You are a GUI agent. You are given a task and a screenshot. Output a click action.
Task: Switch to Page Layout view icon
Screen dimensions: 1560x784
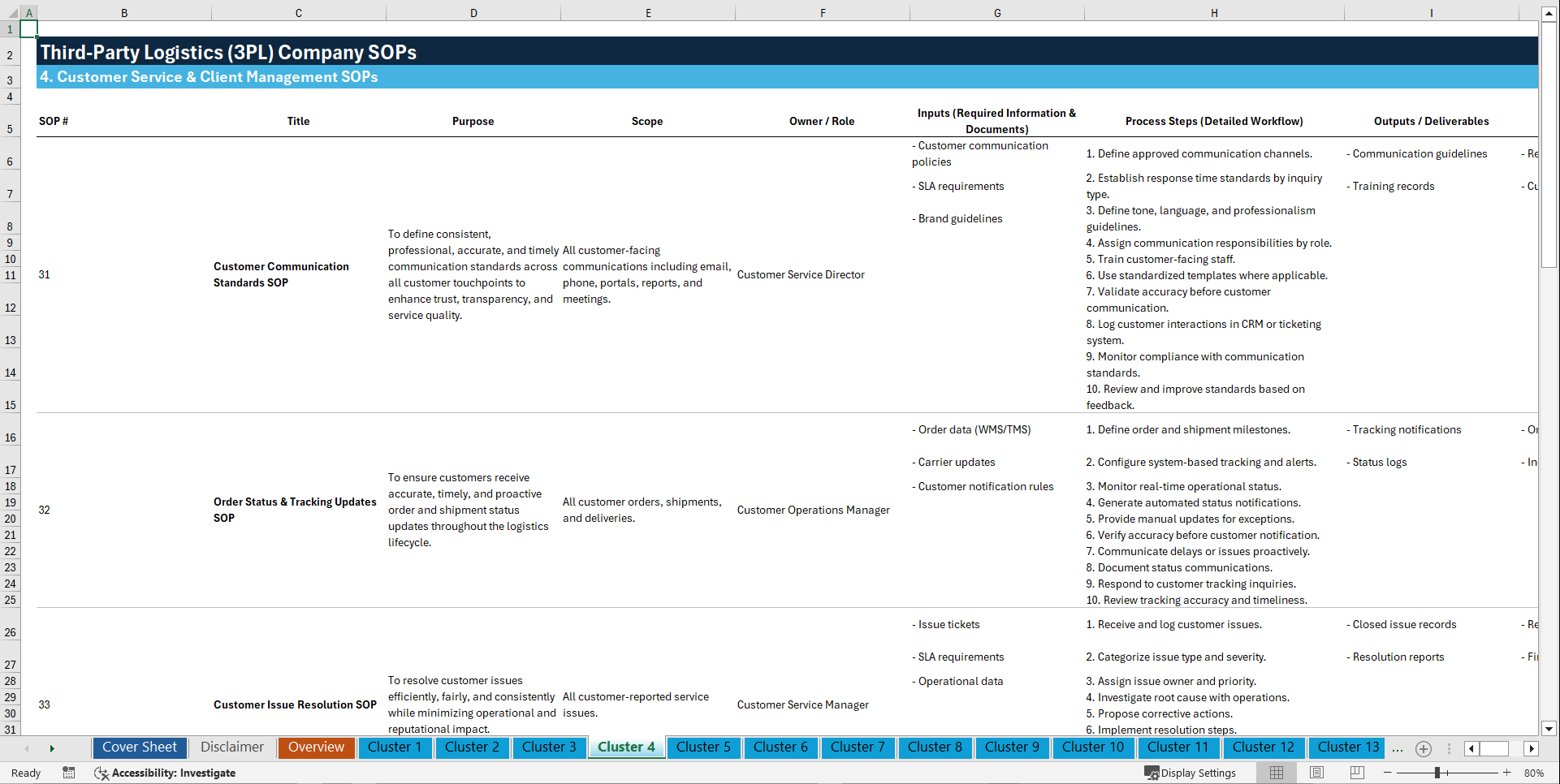pyautogui.click(x=1316, y=773)
